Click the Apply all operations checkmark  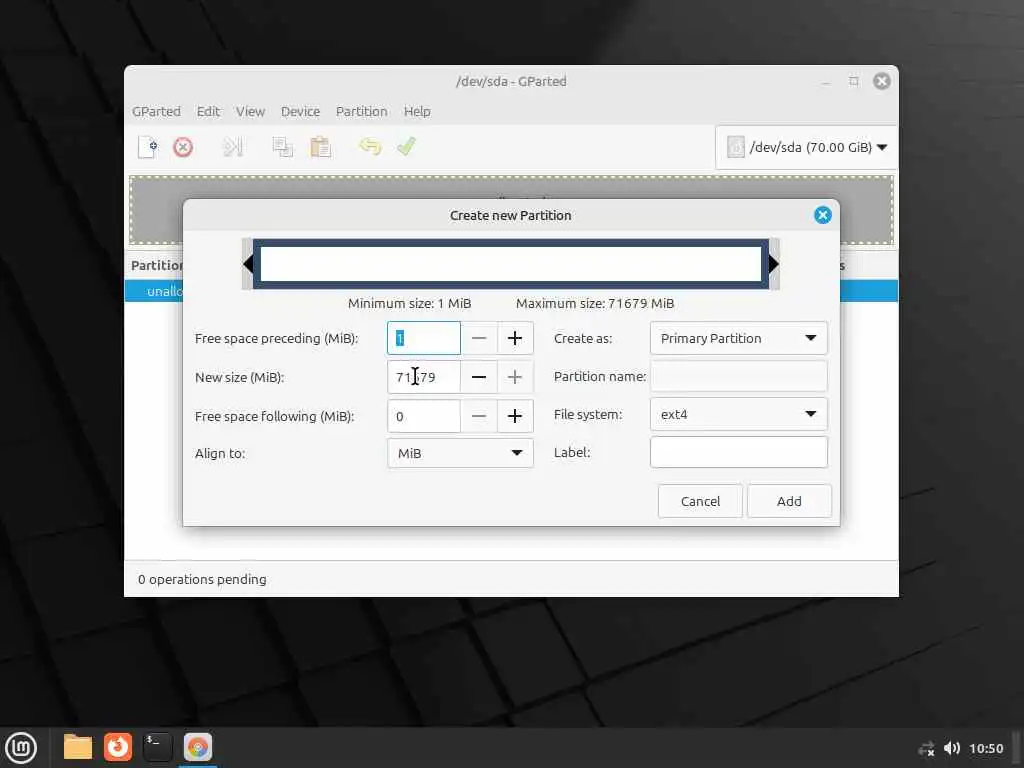pyautogui.click(x=406, y=146)
